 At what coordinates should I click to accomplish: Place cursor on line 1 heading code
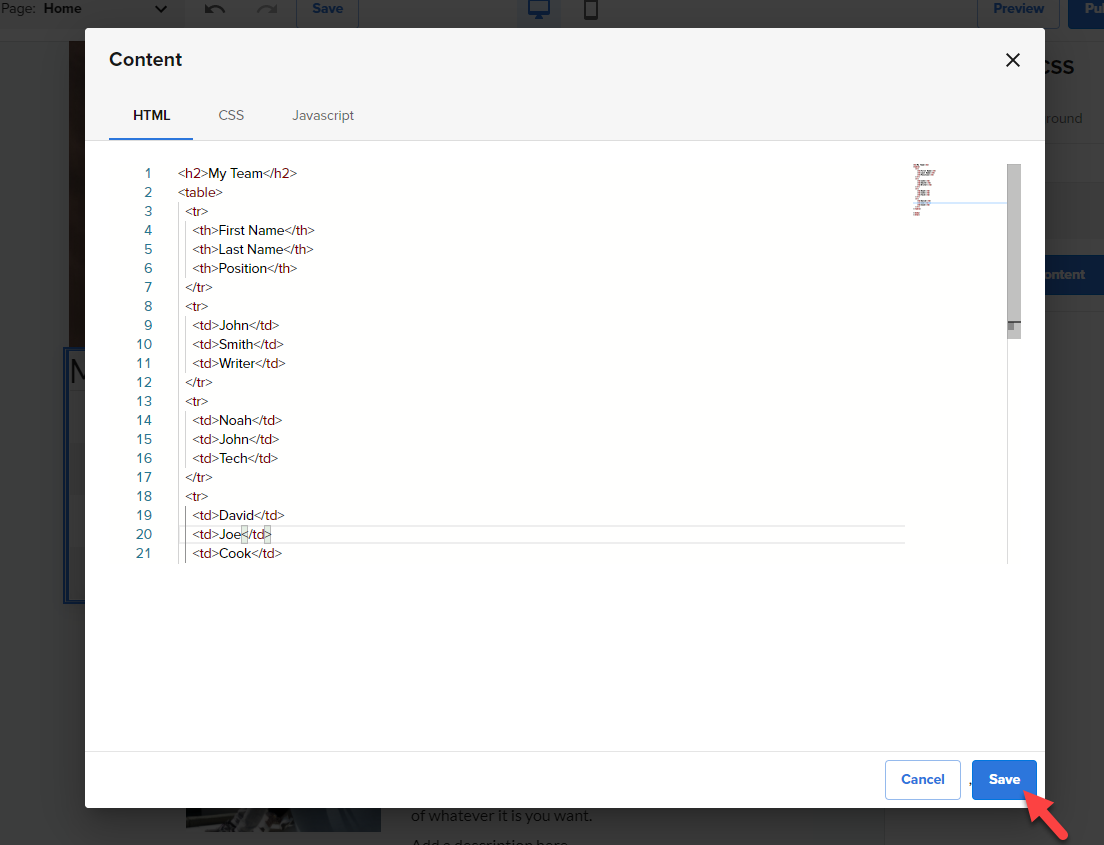pyautogui.click(x=237, y=173)
